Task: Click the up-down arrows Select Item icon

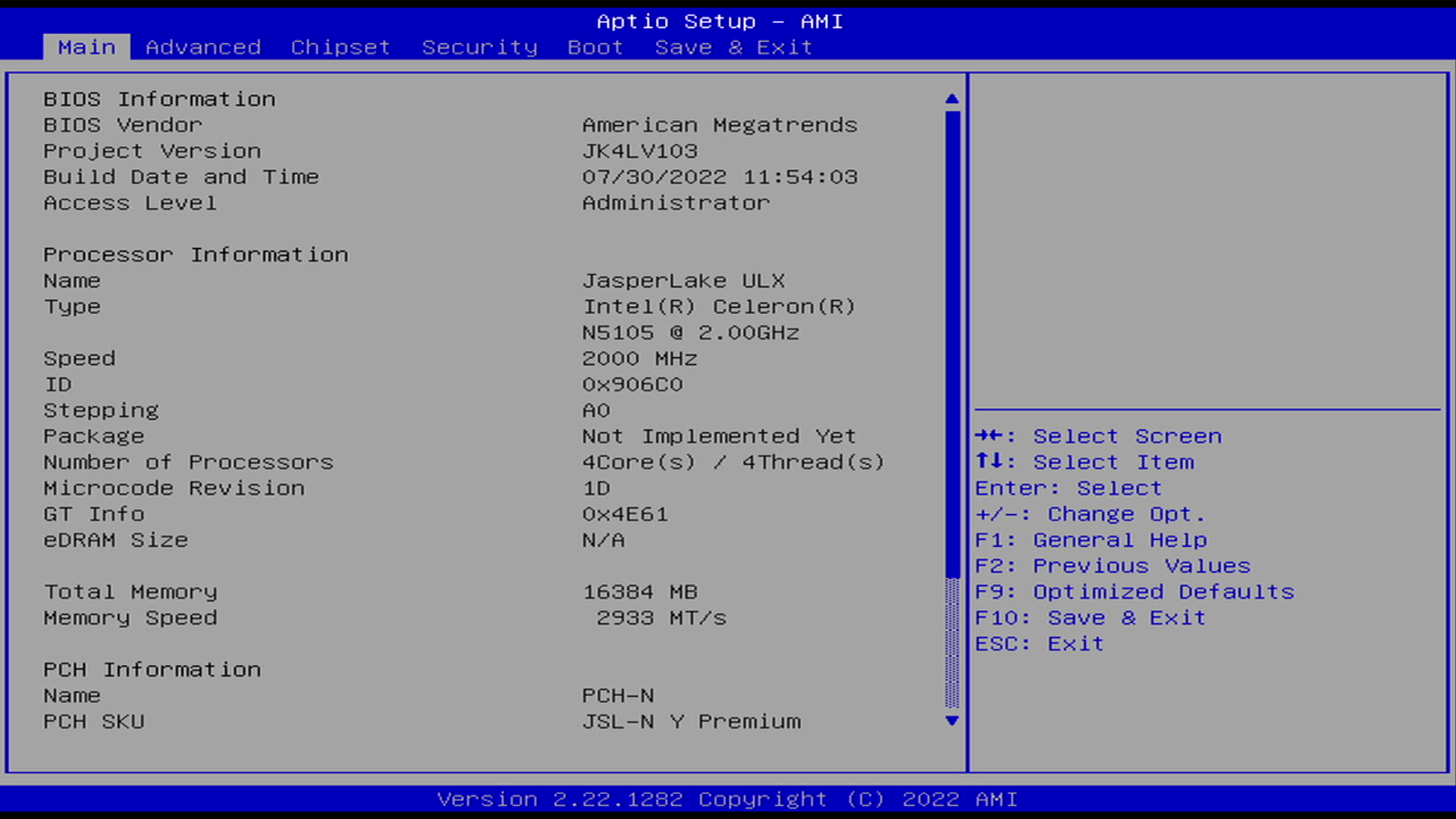Action: [x=989, y=461]
